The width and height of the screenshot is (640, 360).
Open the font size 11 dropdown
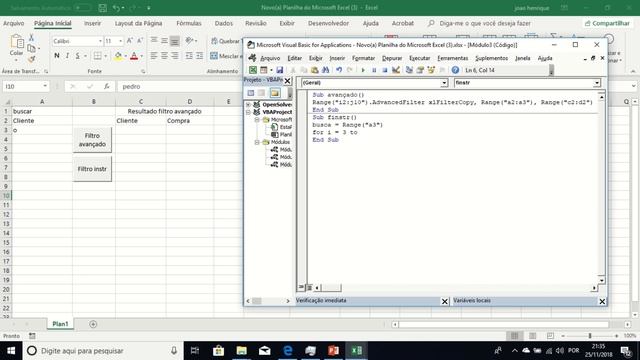click(x=120, y=41)
